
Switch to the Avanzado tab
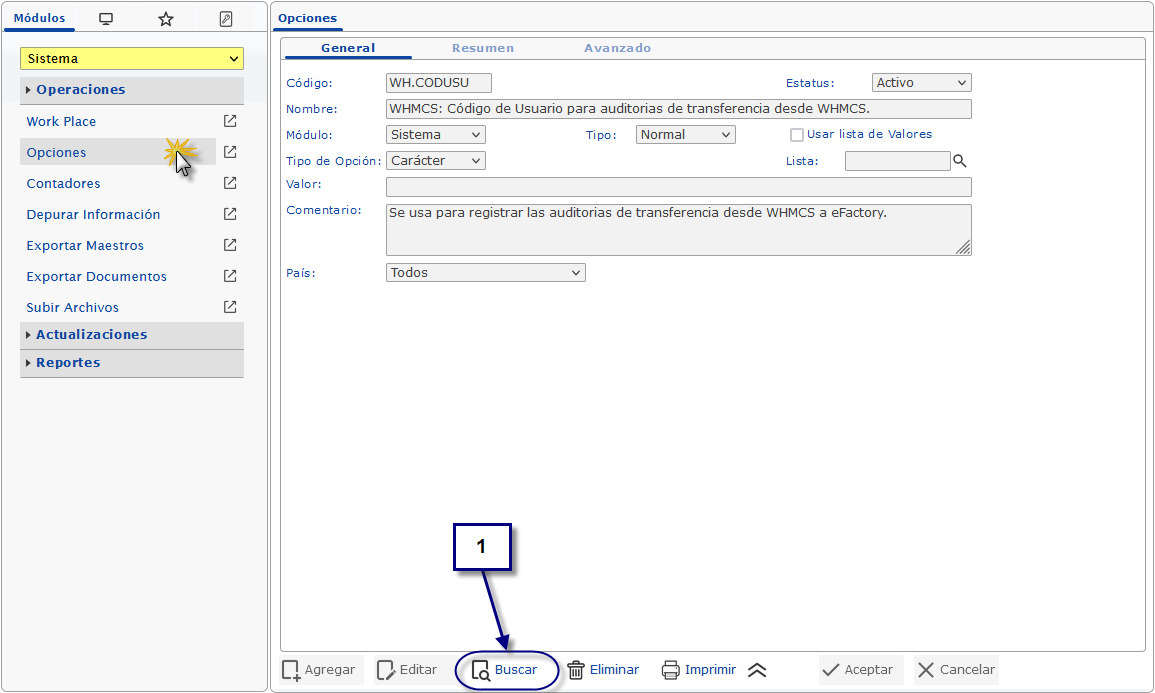click(x=617, y=48)
